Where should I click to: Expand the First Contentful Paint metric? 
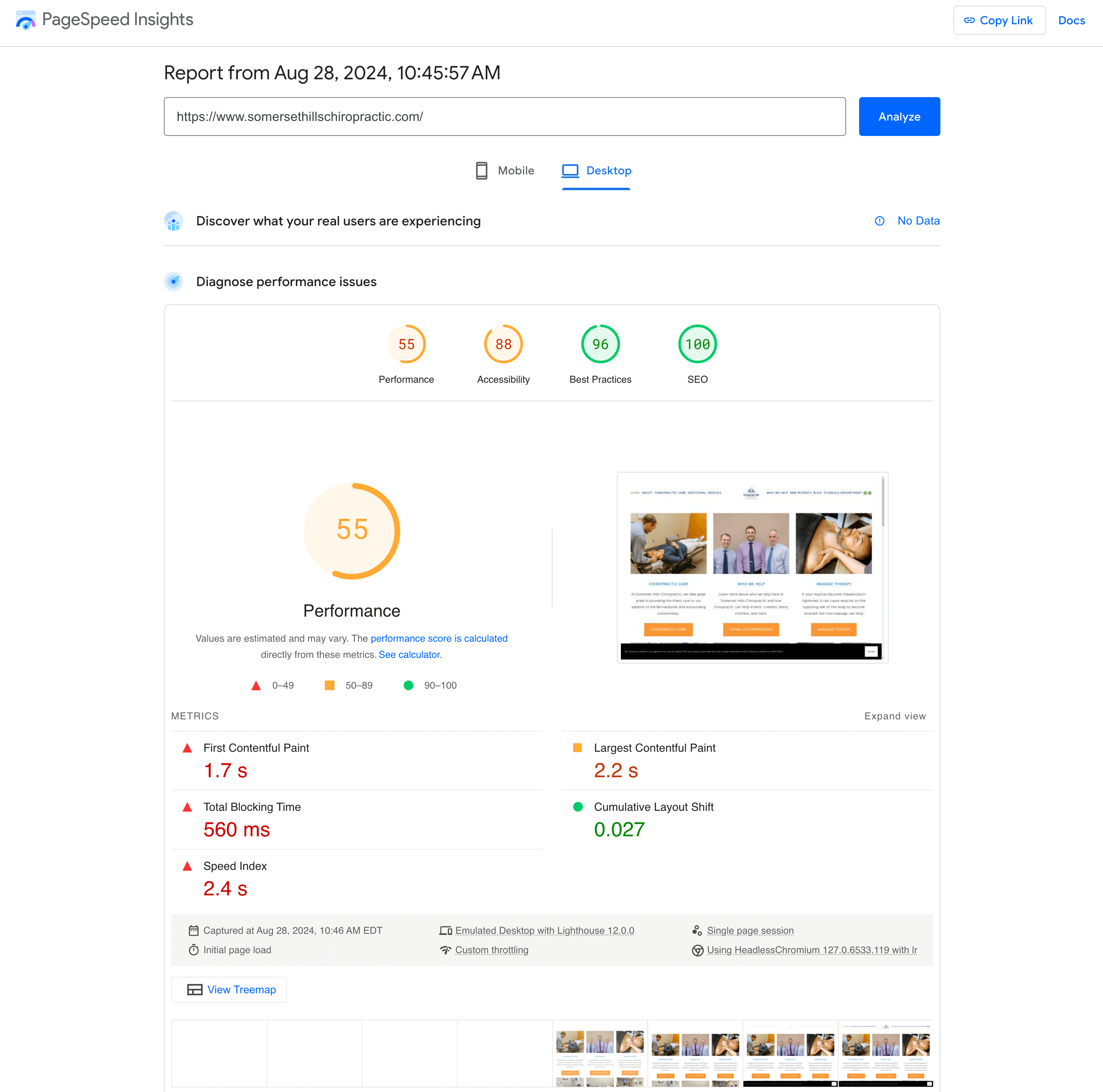click(x=256, y=748)
